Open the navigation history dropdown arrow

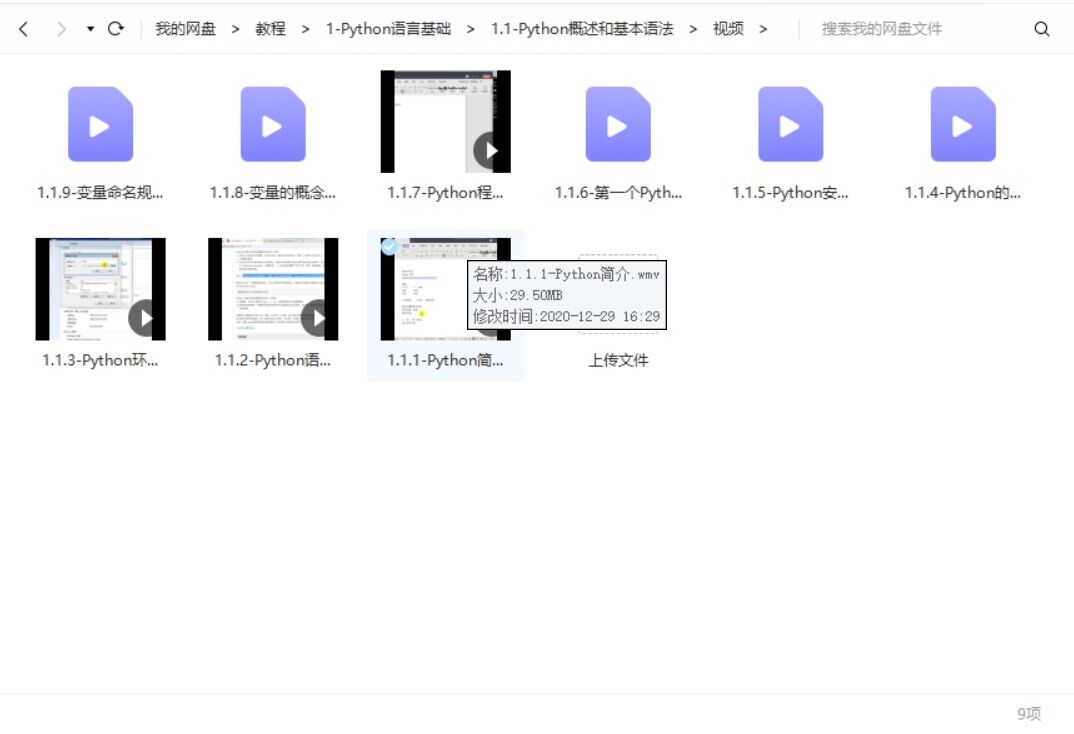click(90, 29)
